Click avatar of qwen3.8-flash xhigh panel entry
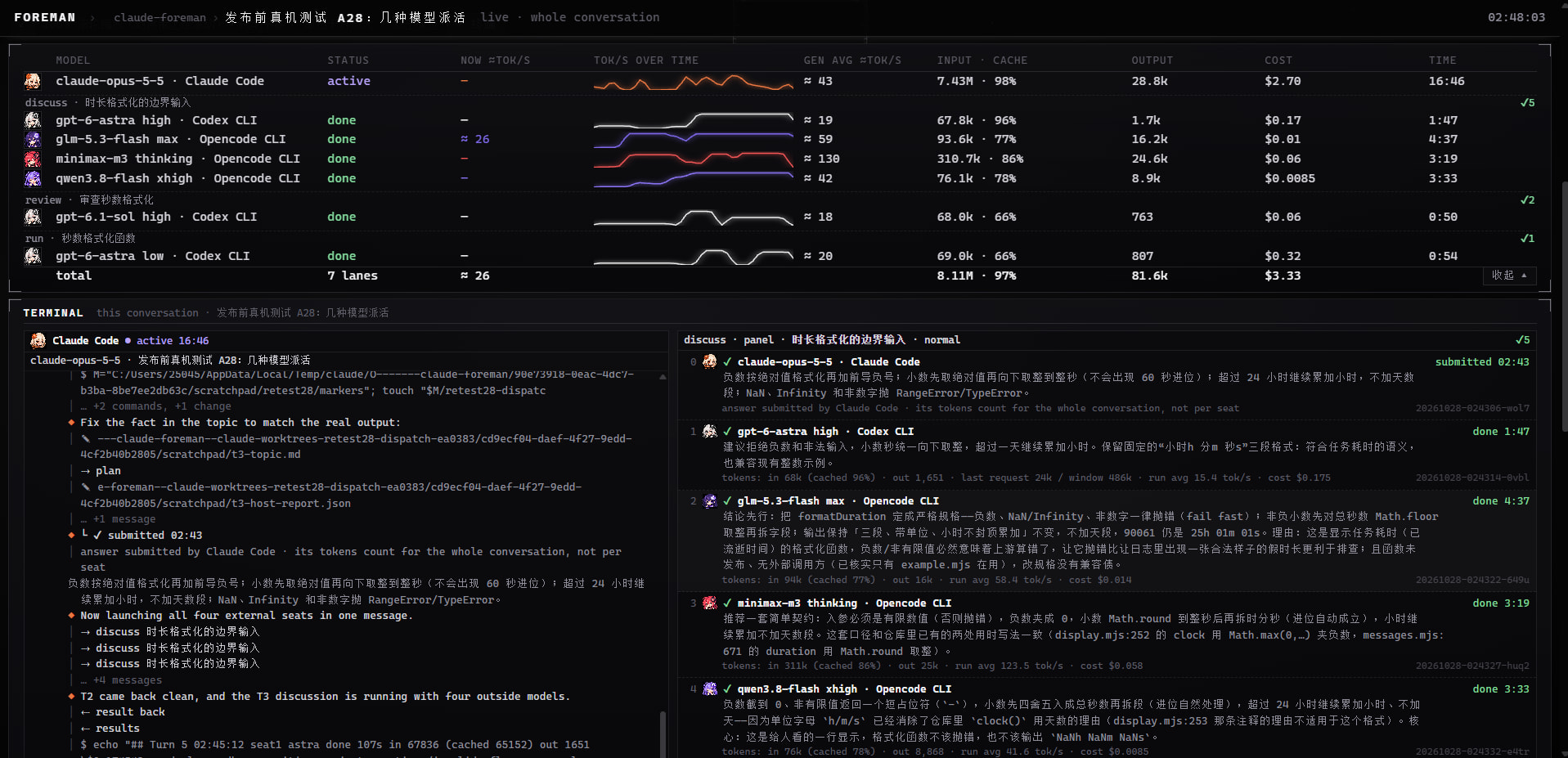Image resolution: width=1568 pixels, height=758 pixels. tap(709, 688)
